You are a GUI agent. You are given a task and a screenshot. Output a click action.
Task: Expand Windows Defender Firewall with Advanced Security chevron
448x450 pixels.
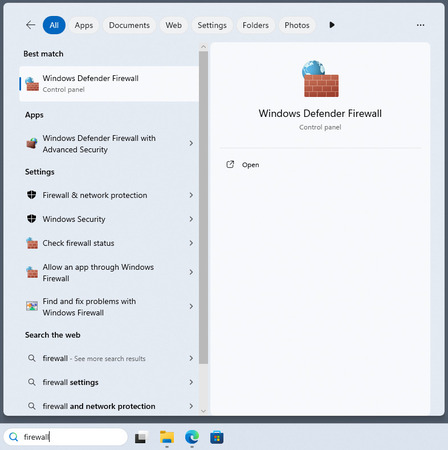[x=191, y=143]
